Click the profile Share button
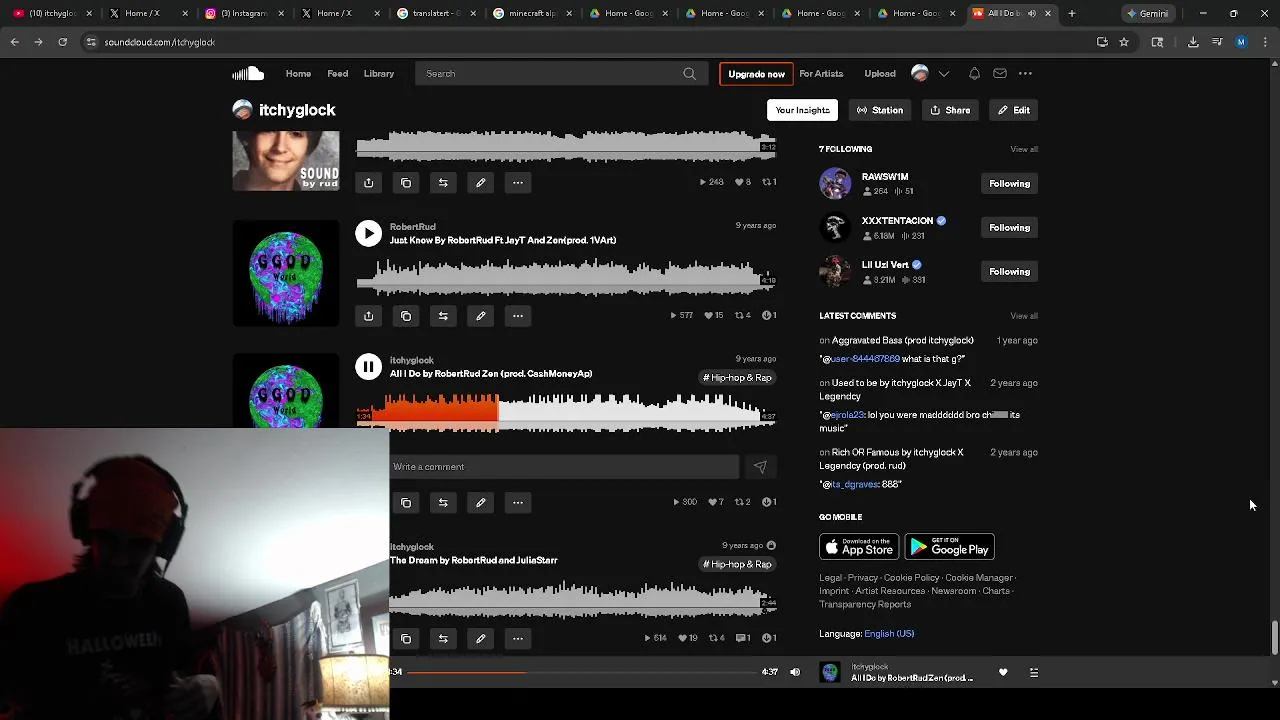The image size is (1280, 720). coord(950,110)
